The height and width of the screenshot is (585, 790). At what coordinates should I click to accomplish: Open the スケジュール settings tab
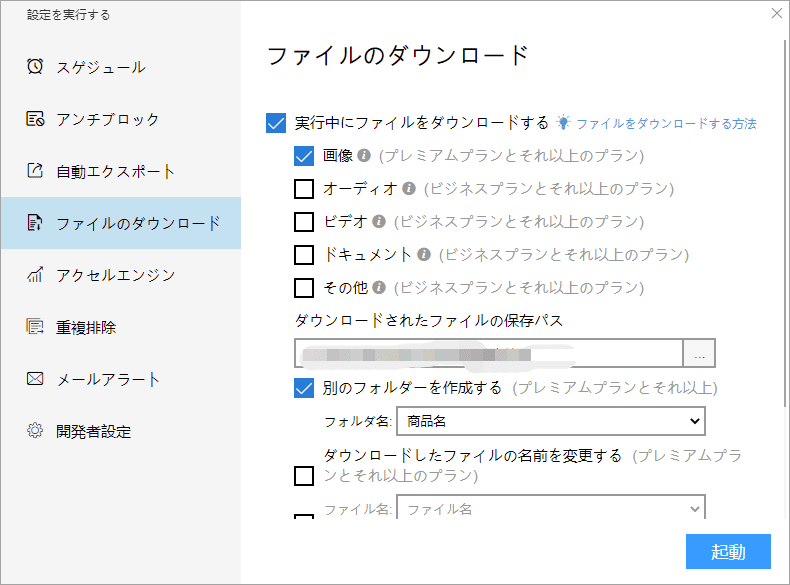point(100,67)
